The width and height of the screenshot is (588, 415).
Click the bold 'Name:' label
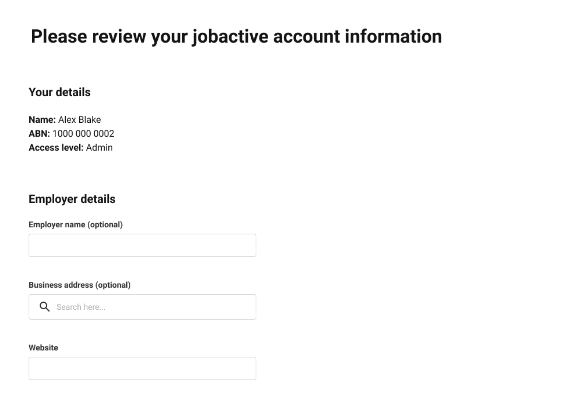click(x=42, y=120)
